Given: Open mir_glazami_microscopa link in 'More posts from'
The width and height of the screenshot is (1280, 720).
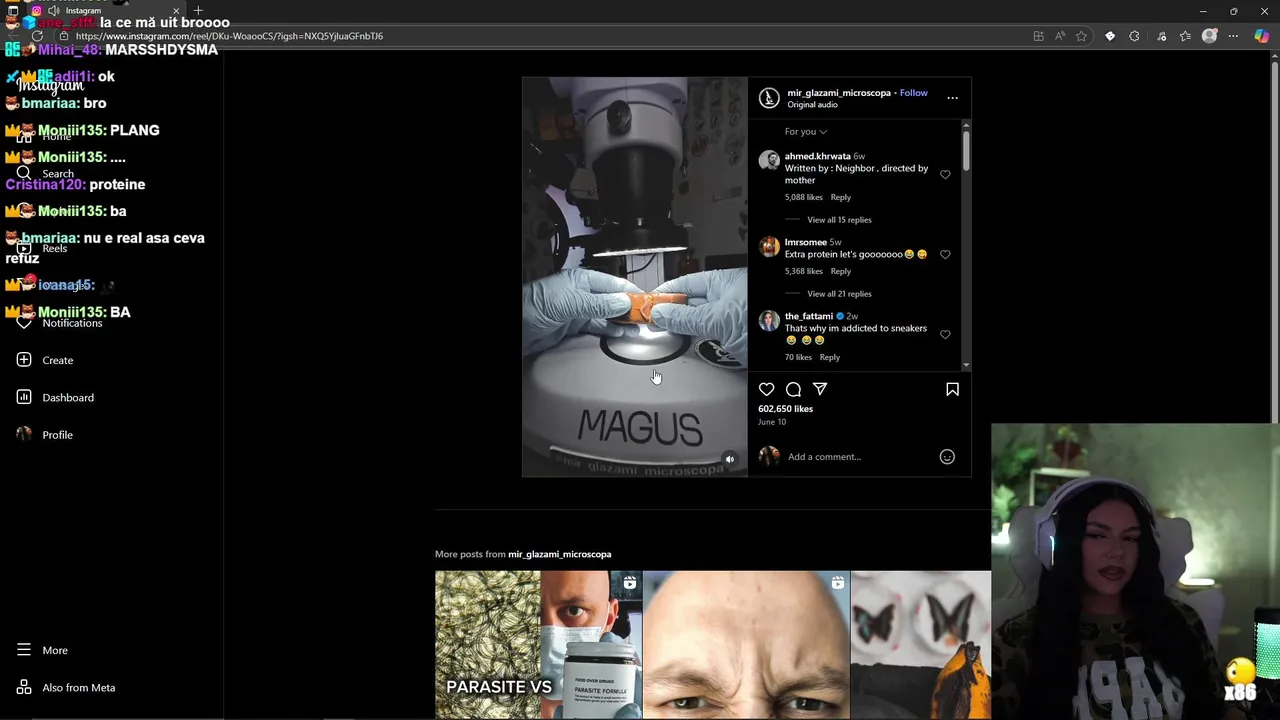Looking at the screenshot, I should [559, 554].
